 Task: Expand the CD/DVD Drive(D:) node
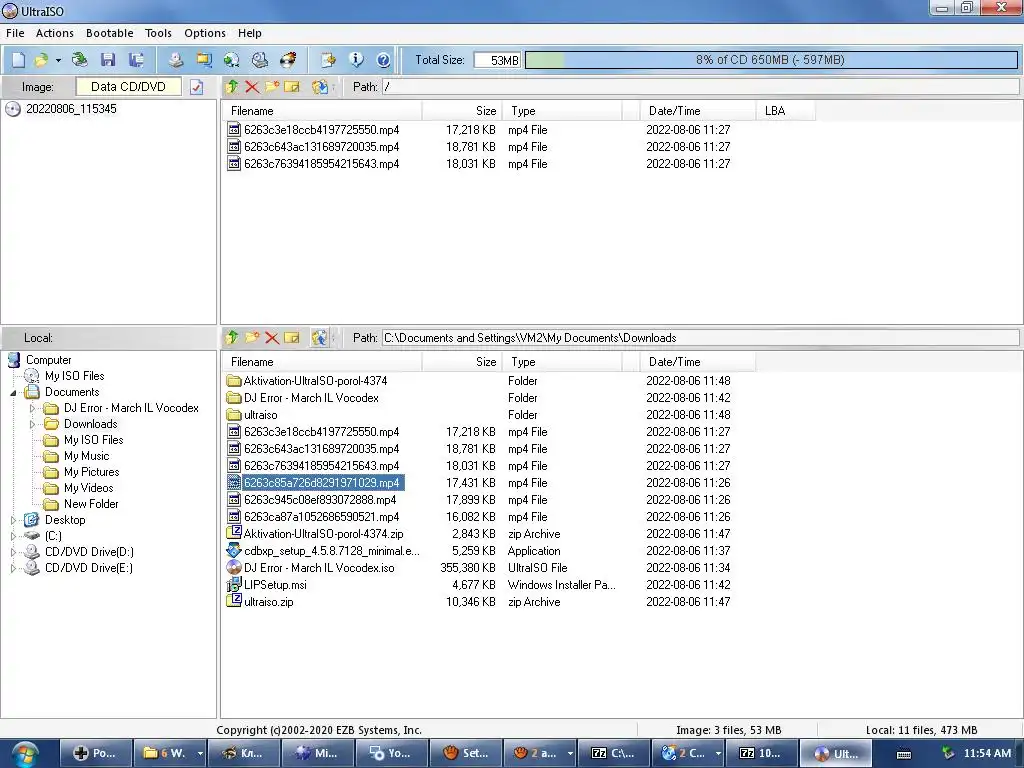13,552
